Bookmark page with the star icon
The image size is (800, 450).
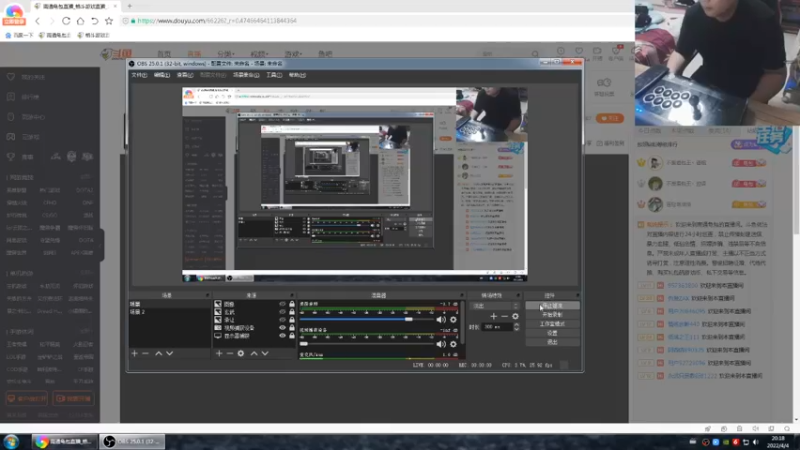(109, 21)
